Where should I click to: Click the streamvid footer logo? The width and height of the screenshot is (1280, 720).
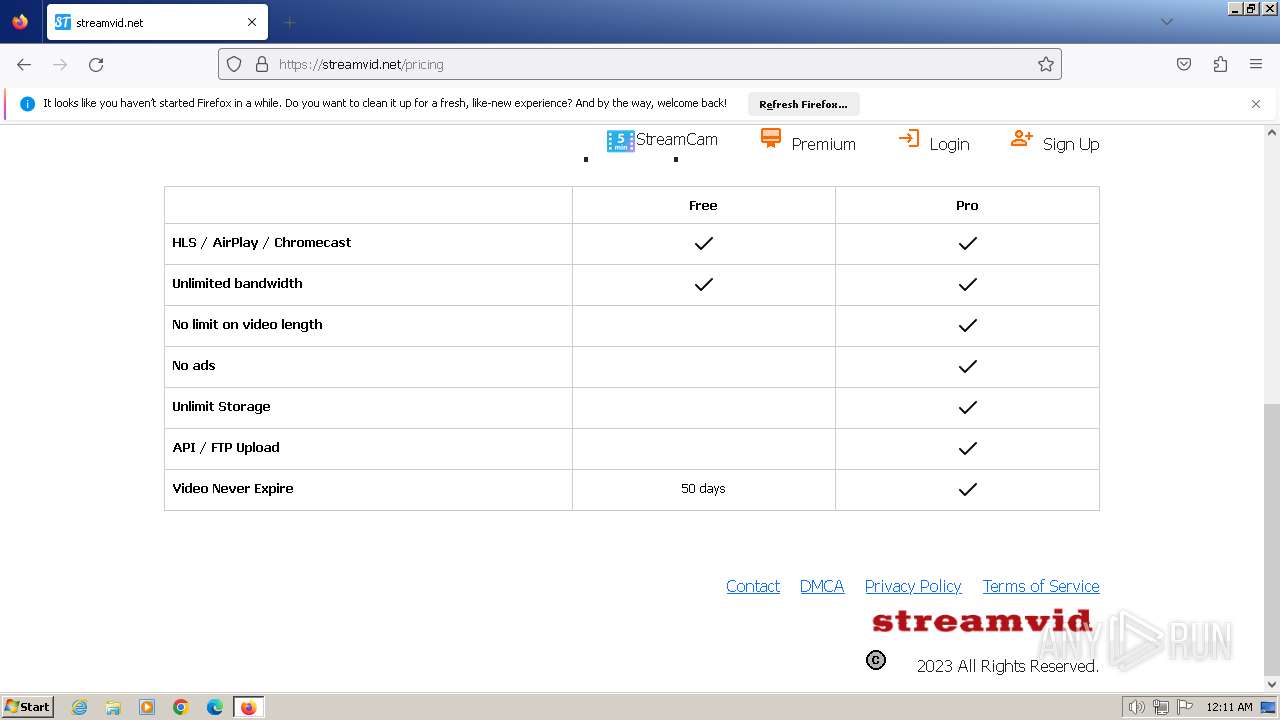[982, 621]
